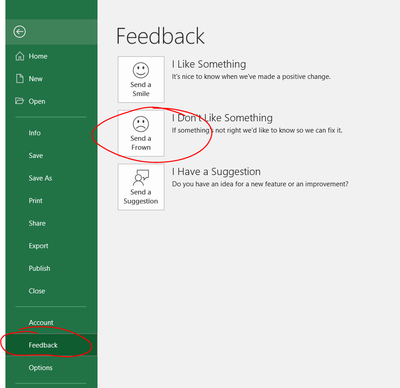This screenshot has width=400, height=388.
Task: Click the Home house icon
Action: 20,56
